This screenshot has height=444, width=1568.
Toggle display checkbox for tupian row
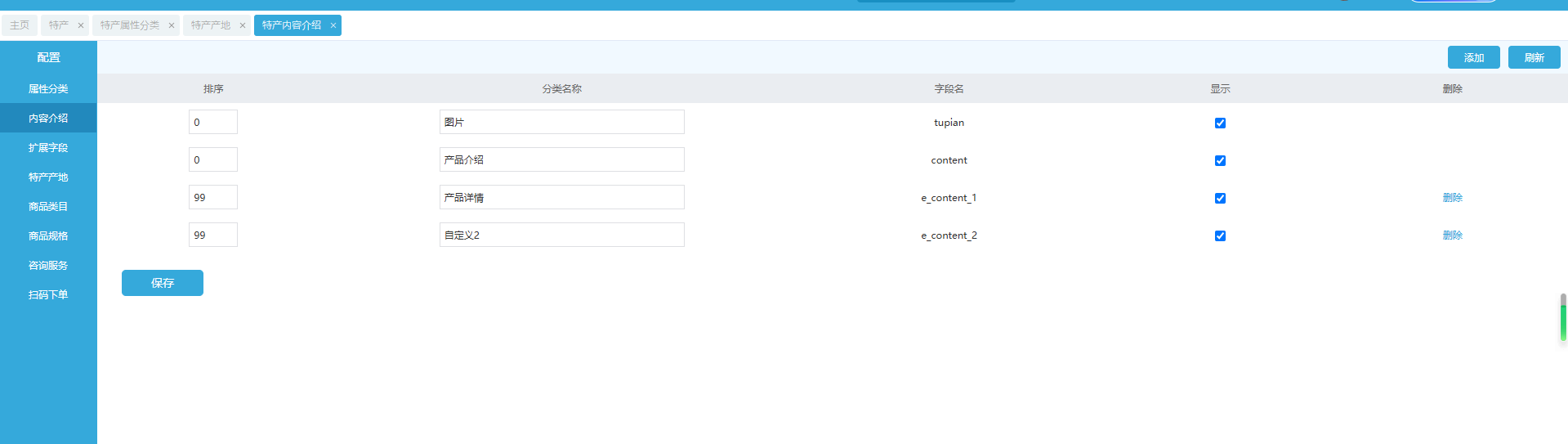coord(1220,123)
